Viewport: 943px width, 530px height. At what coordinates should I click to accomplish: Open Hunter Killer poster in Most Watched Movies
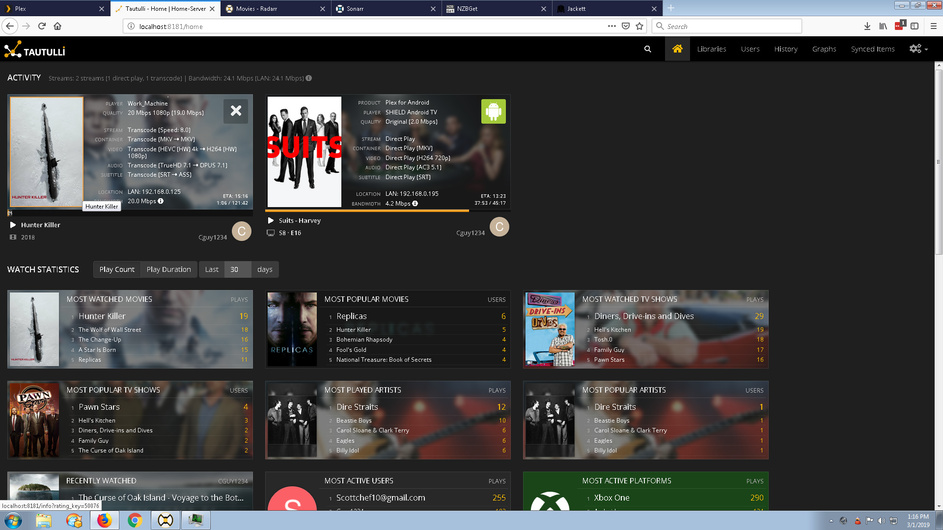click(34, 329)
